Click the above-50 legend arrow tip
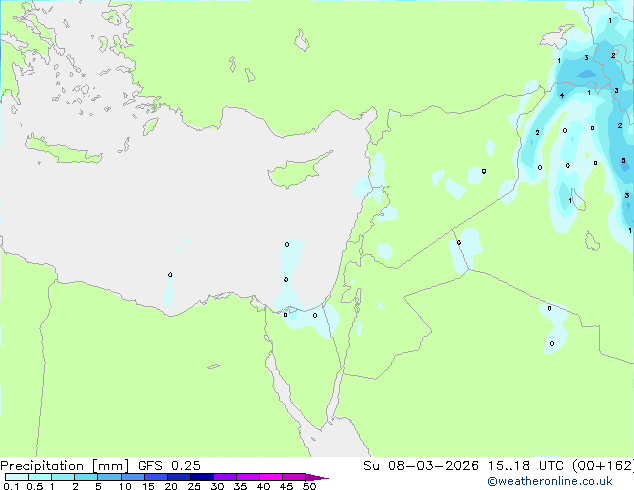This screenshot has height=490, width=634. (x=317, y=477)
